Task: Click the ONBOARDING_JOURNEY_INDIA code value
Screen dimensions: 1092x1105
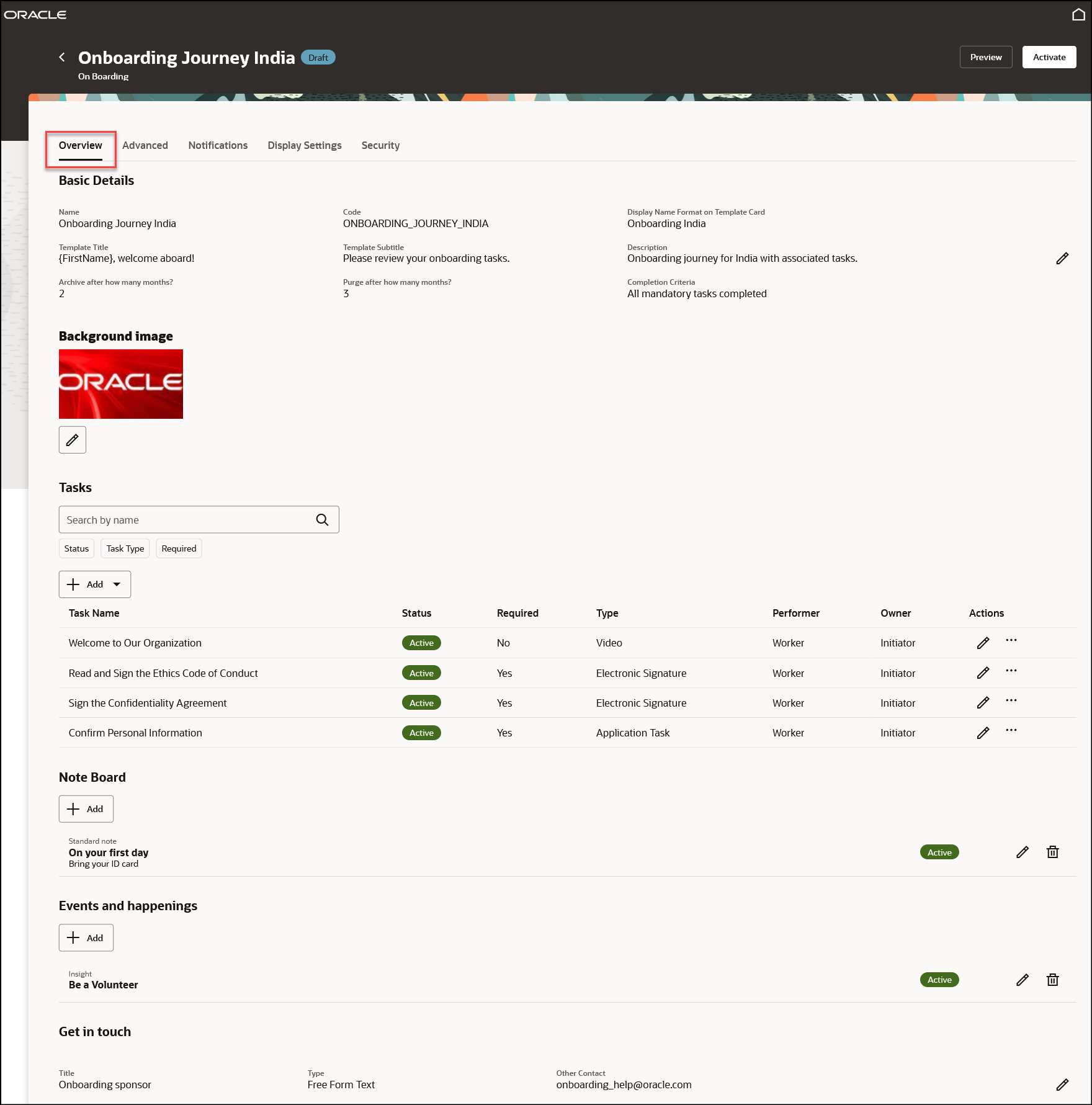Action: [416, 223]
